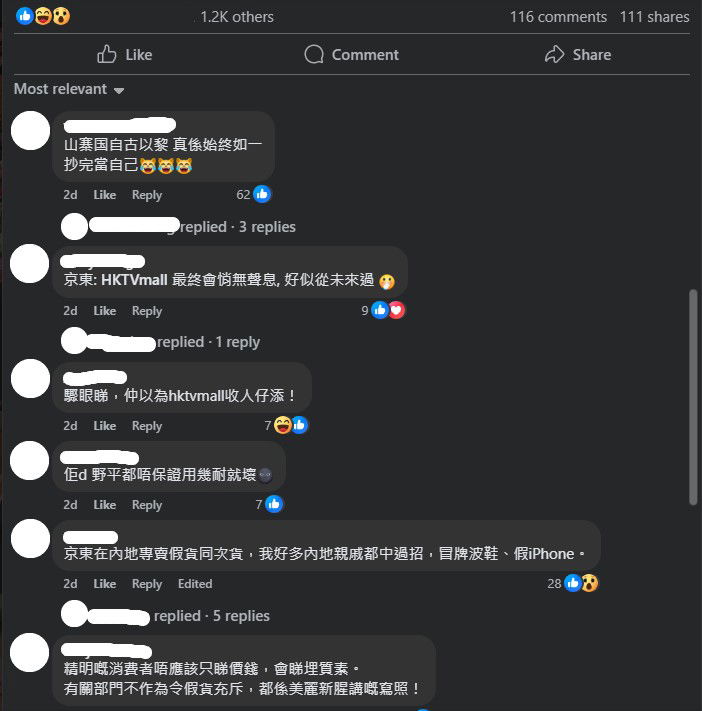View Edited history on 京東在內地 comment
This screenshot has width=702, height=711.
[x=195, y=584]
